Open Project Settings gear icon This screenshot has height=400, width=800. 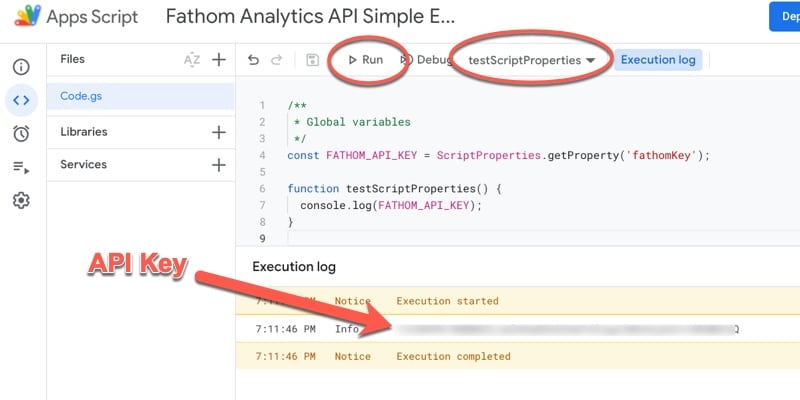(21, 201)
